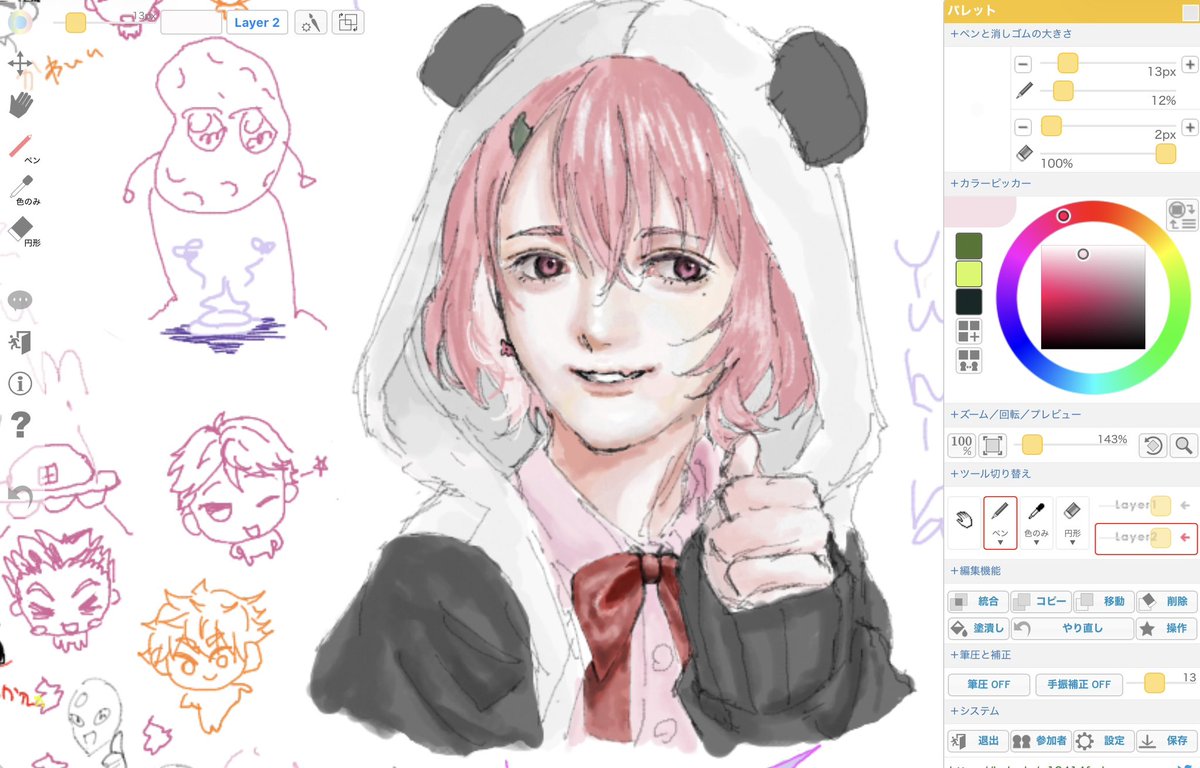This screenshot has width=1200, height=768.
Task: Click the fit-to-screen frame icon
Action: pyautogui.click(x=993, y=445)
